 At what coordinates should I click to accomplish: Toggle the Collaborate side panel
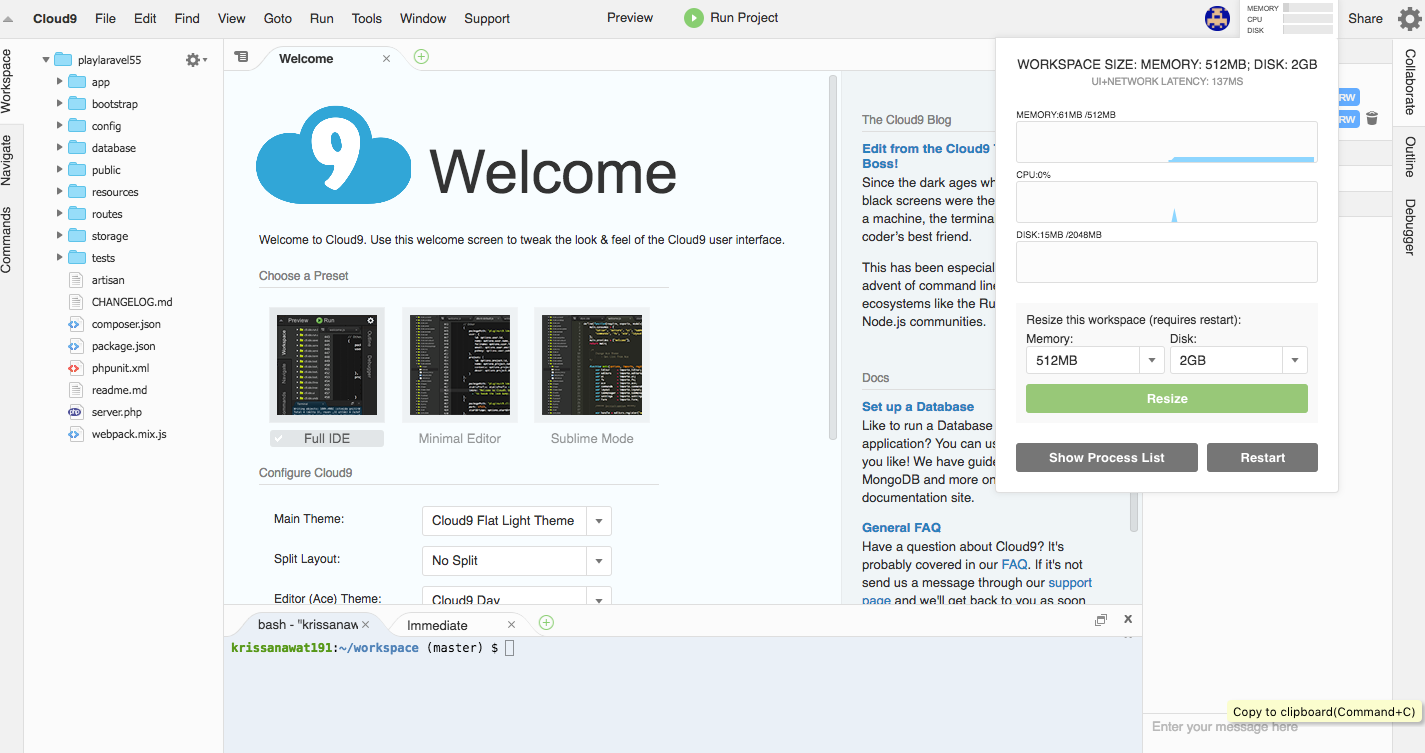click(1409, 82)
